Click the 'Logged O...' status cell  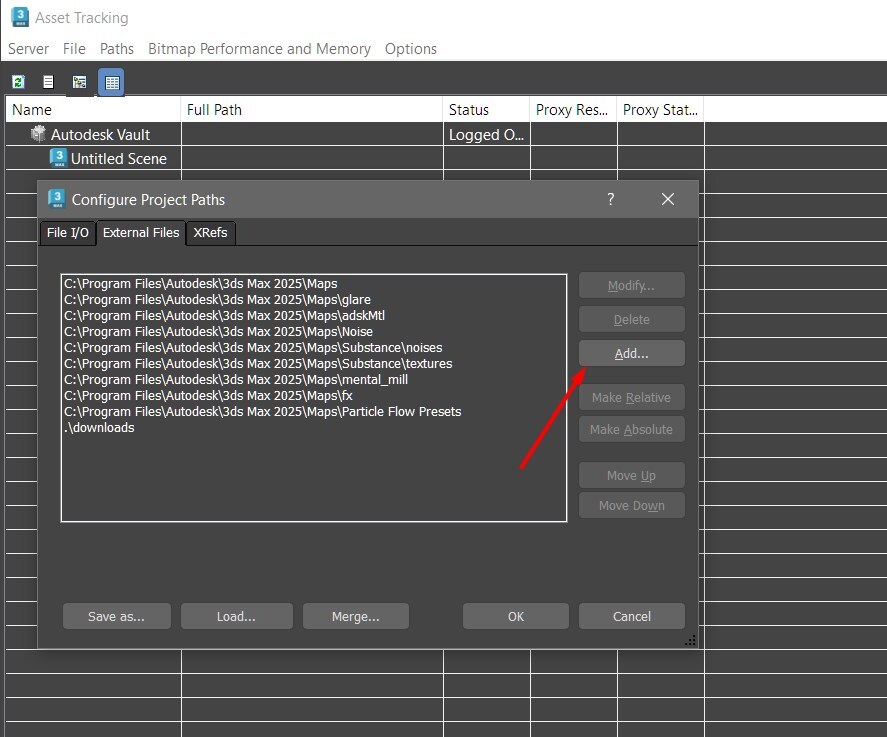tap(486, 135)
